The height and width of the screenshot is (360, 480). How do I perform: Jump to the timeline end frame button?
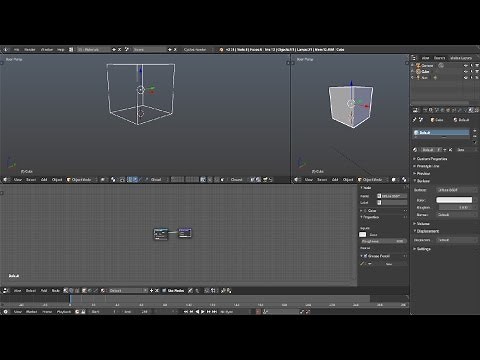tap(215, 312)
